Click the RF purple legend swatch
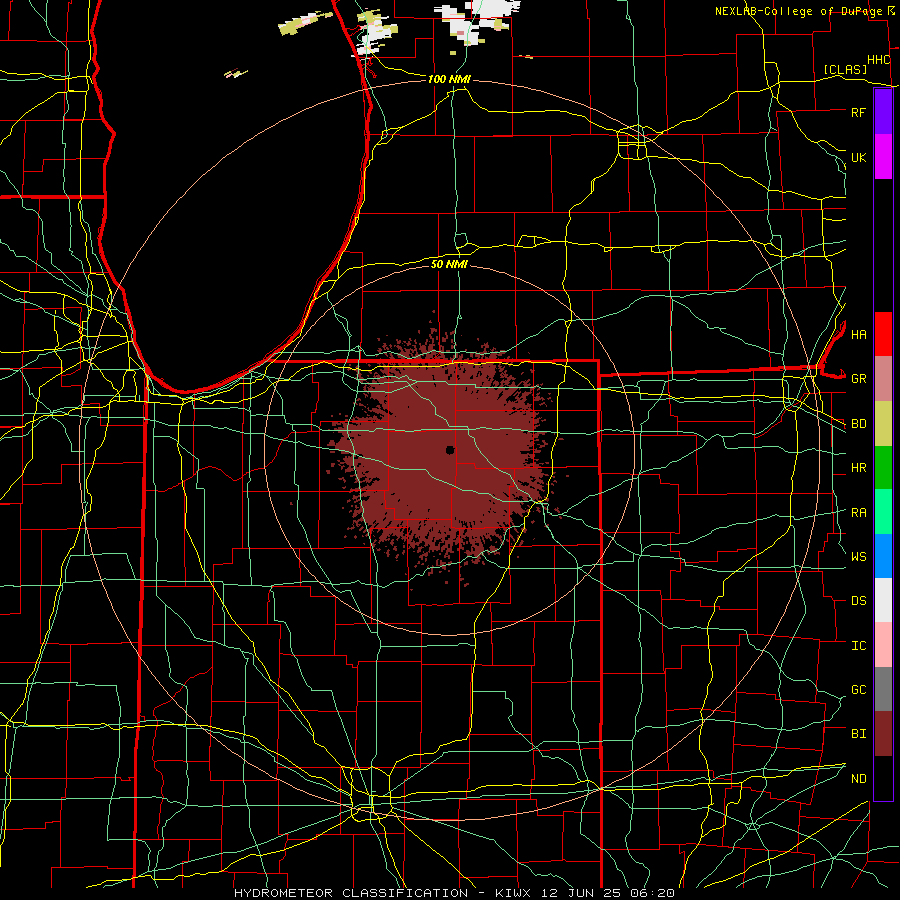The image size is (900, 900). [883, 112]
